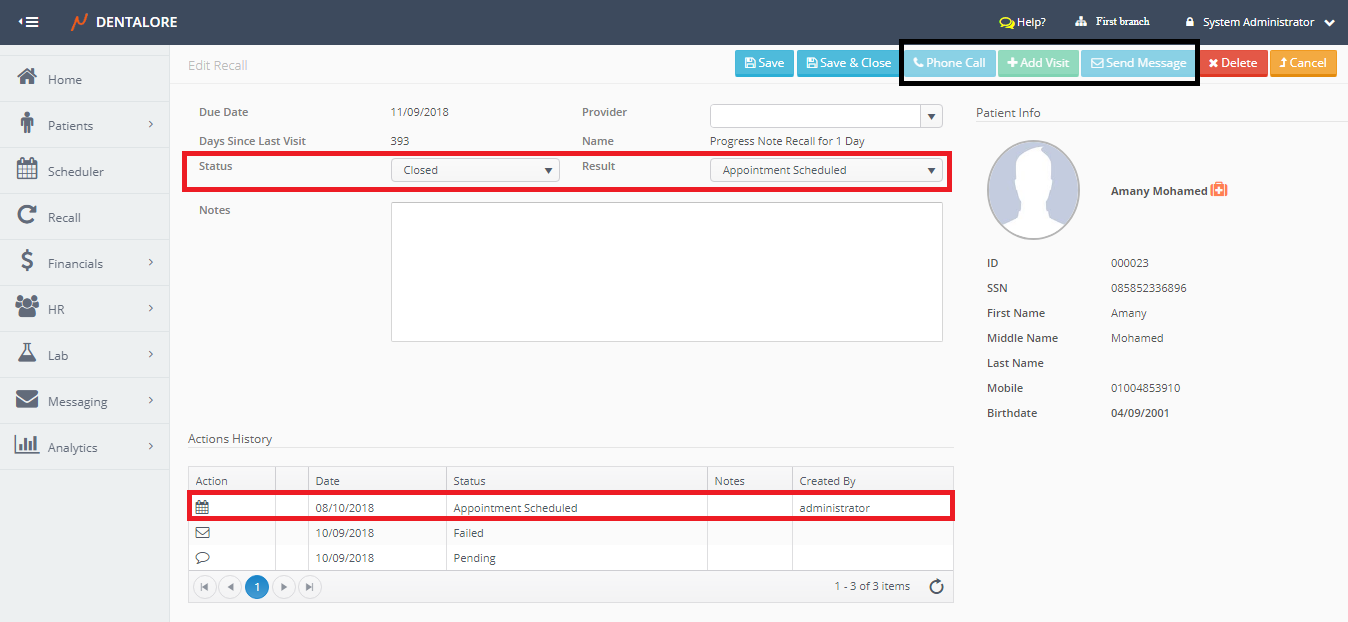The image size is (1348, 622).
Task: Click the envelope icon in the Failed row
Action: point(202,533)
